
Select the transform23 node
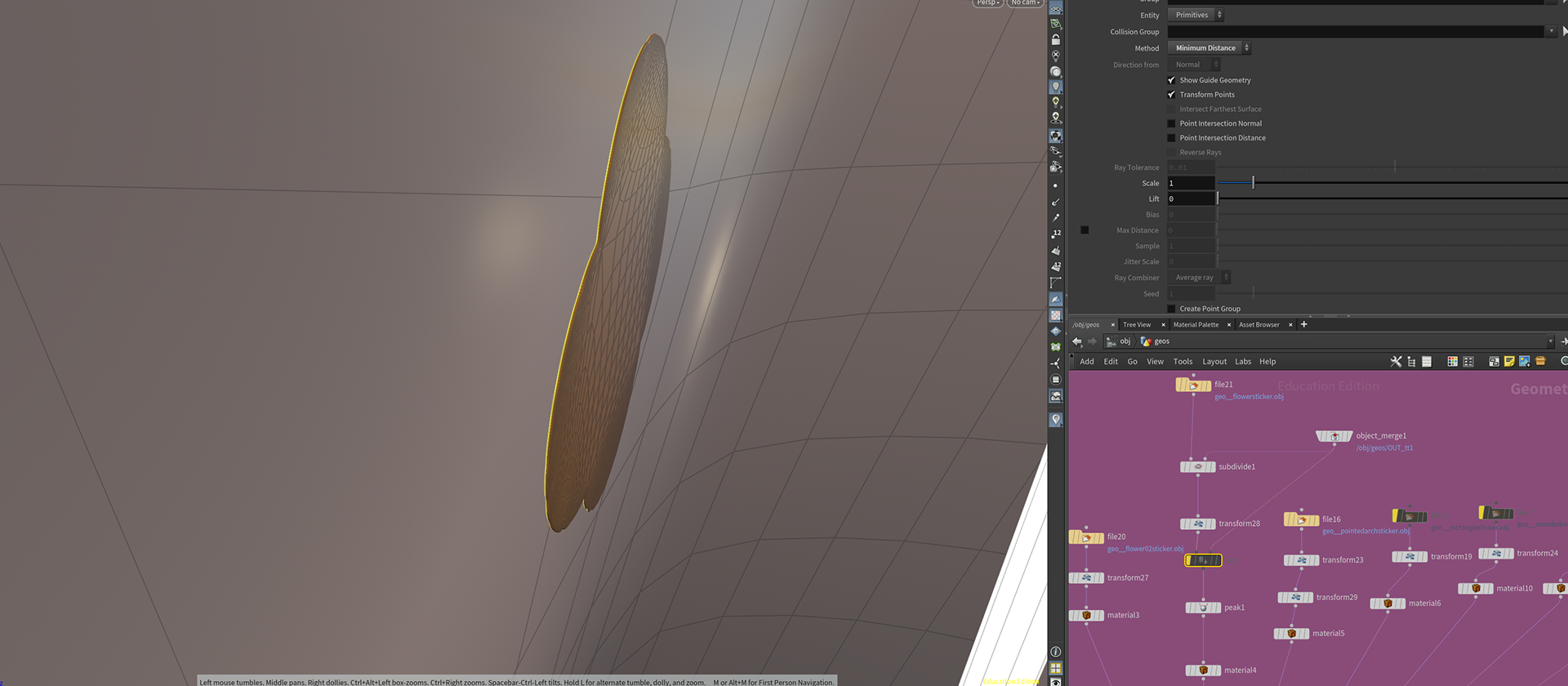[1302, 560]
